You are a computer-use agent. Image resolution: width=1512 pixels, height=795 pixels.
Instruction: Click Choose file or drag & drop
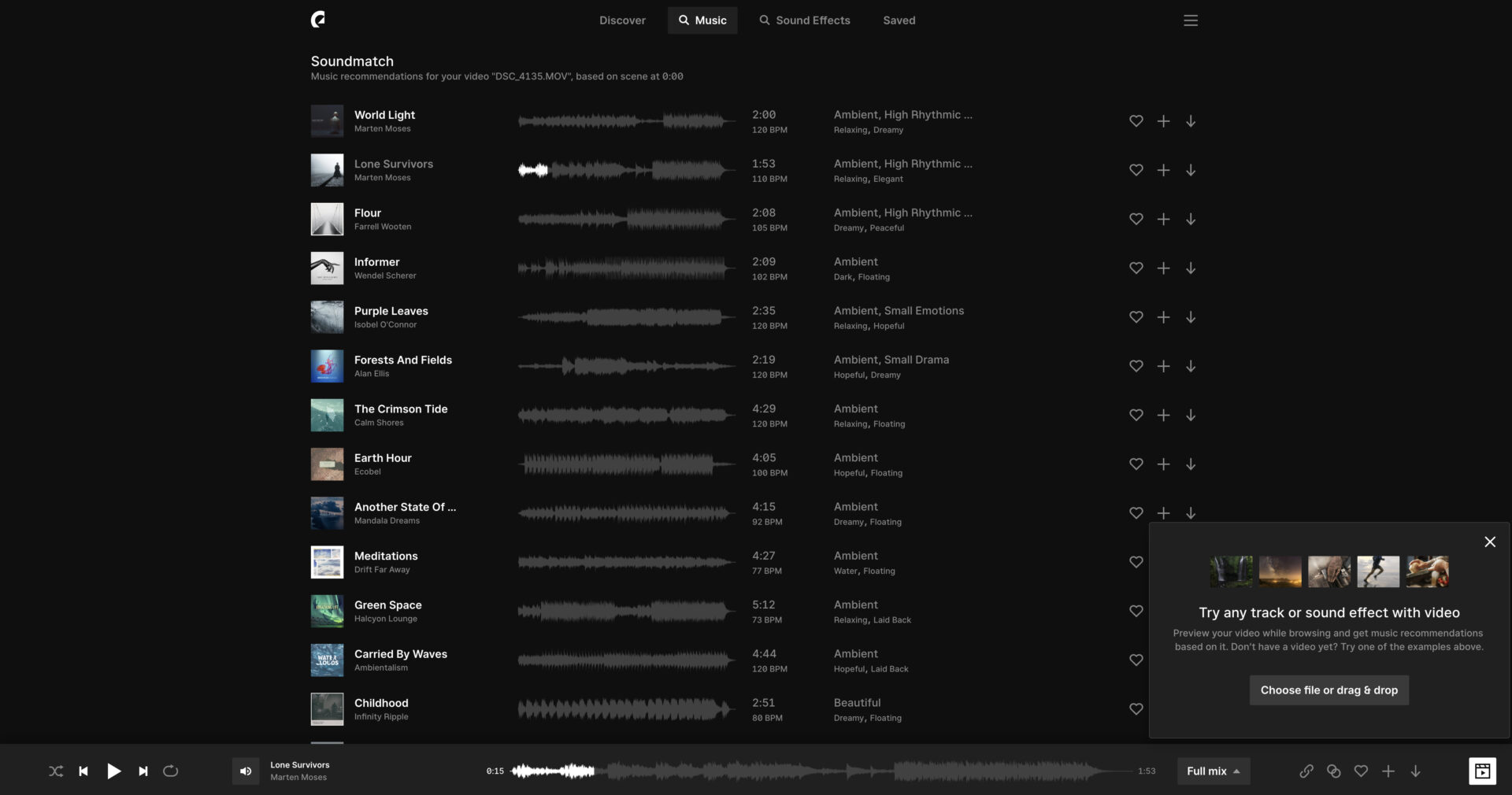pos(1329,690)
